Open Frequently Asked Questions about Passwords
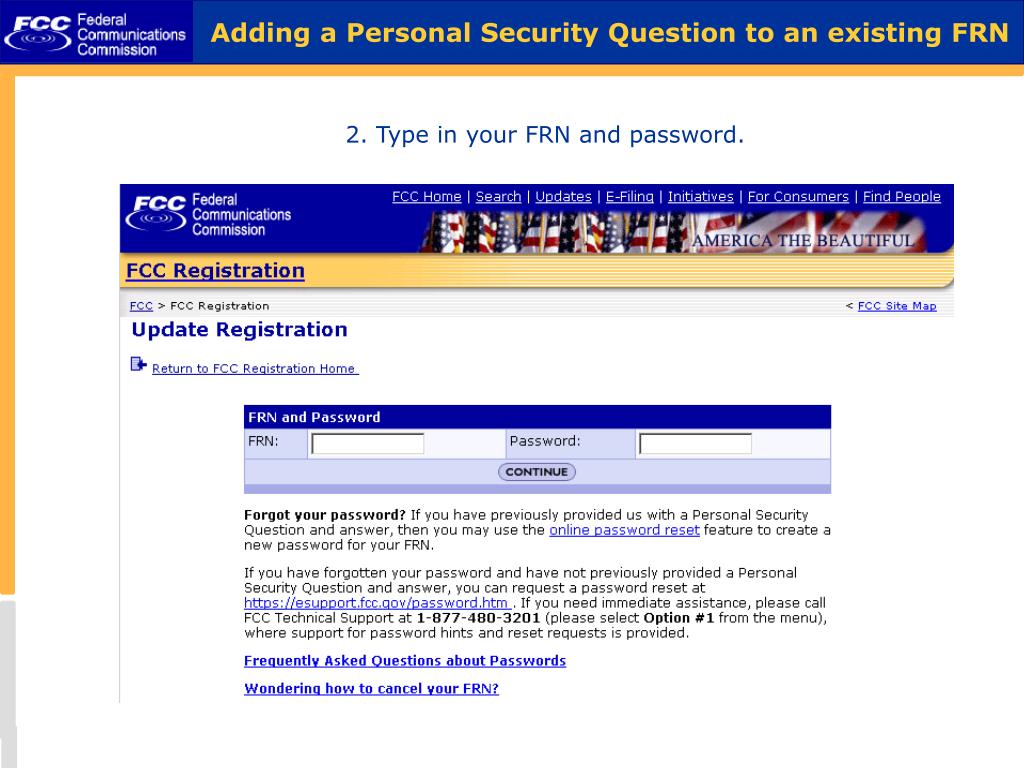Image resolution: width=1024 pixels, height=768 pixels. coord(405,661)
